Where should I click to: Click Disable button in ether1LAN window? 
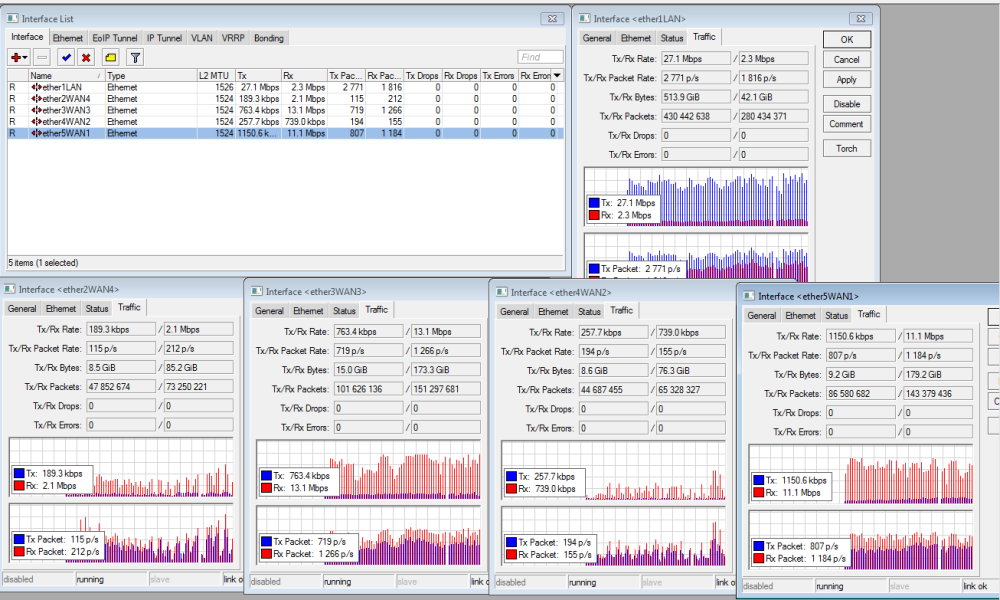[x=846, y=104]
